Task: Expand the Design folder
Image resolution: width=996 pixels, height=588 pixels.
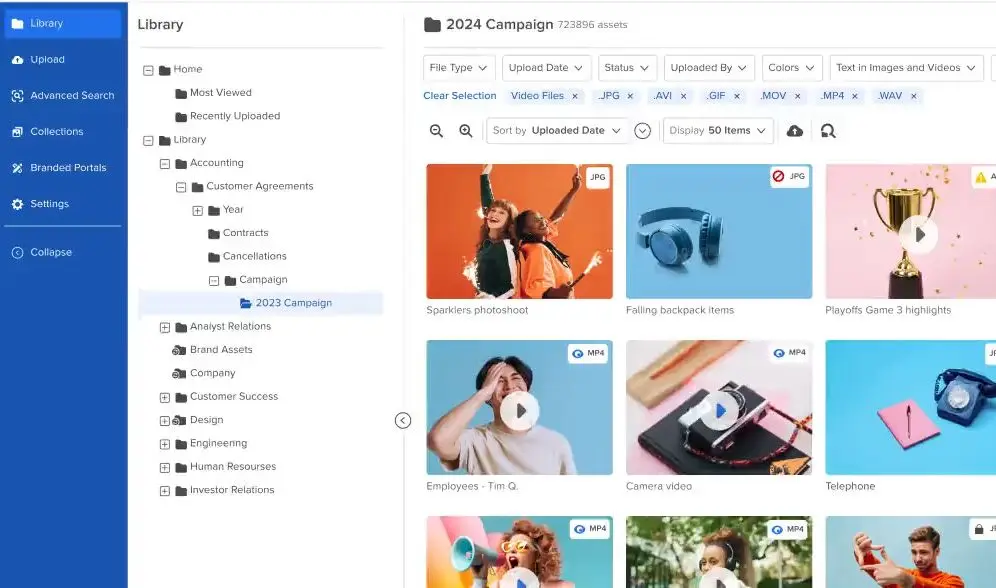Action: tap(165, 421)
